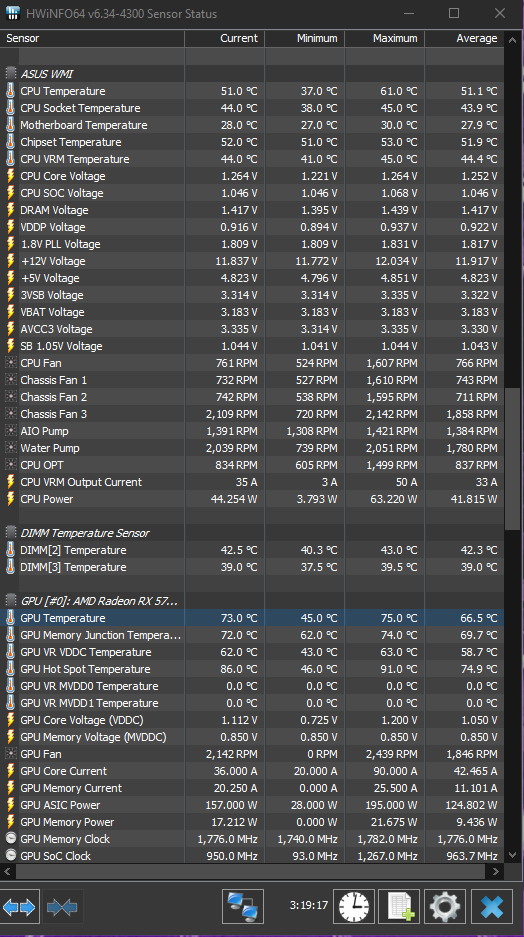524x937 pixels.
Task: Click the expand/collapse arrows toolbar button
Action: [20, 907]
